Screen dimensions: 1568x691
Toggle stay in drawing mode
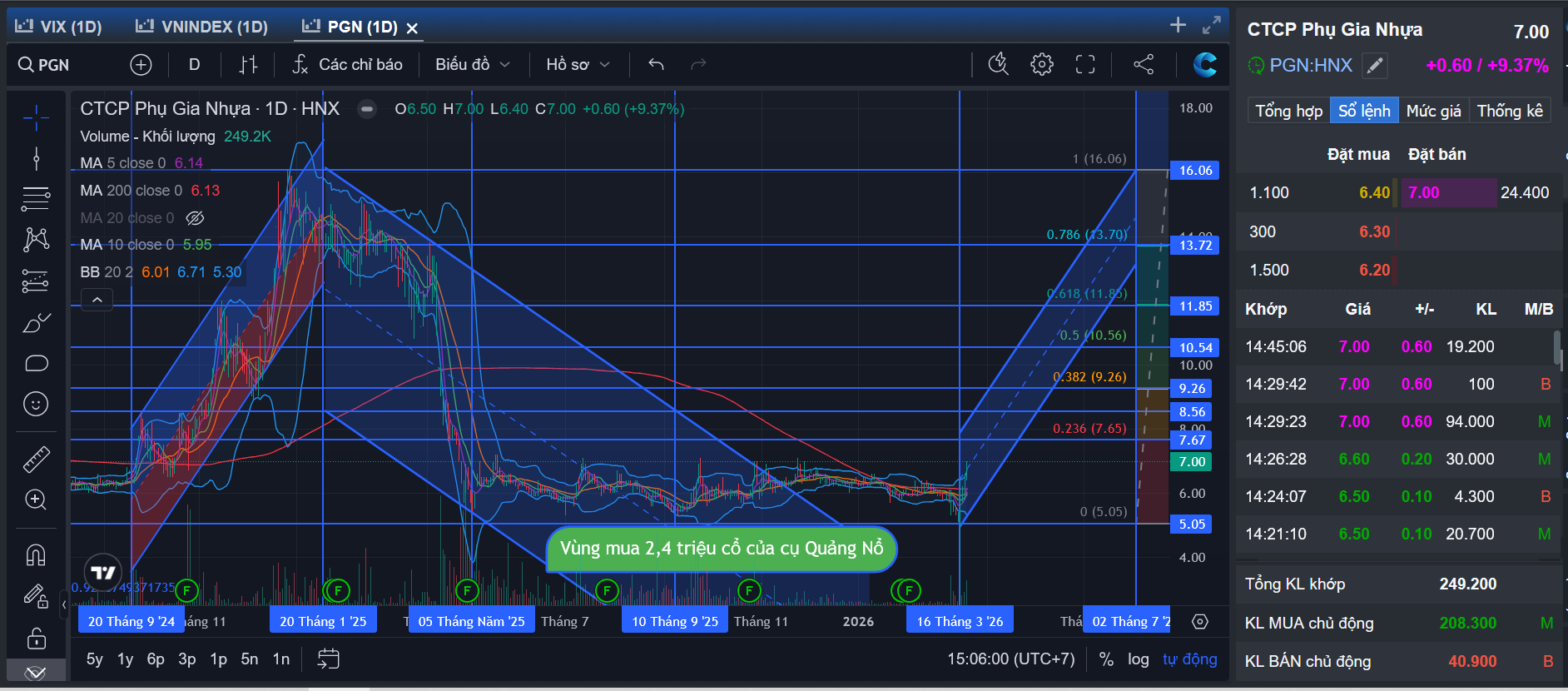36,596
